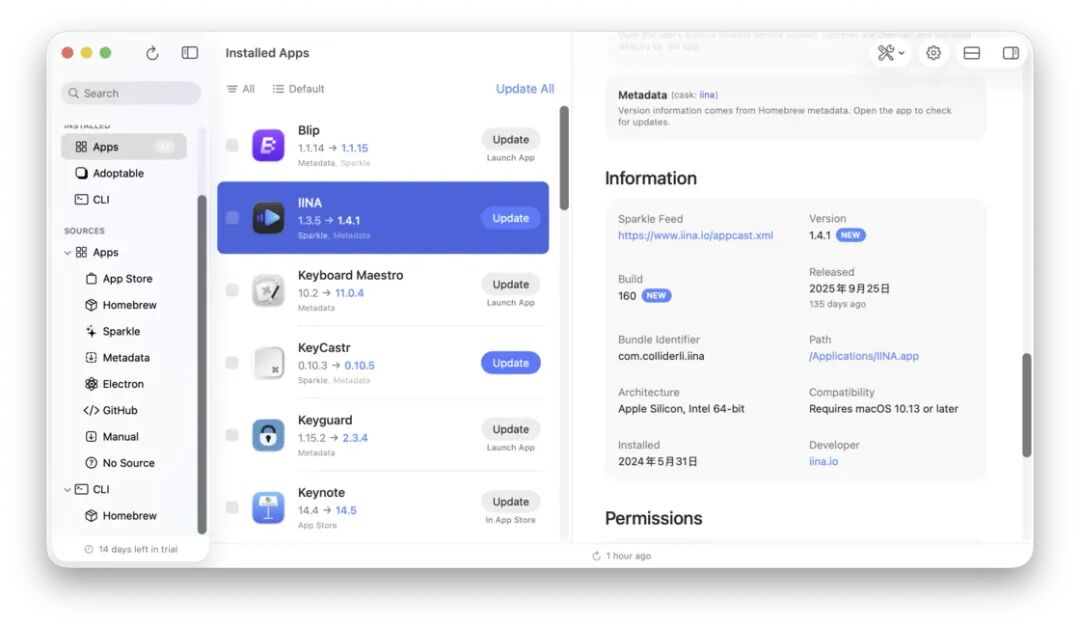This screenshot has width=1080, height=629.
Task: Select the checkbox for Blip
Action: 232,145
